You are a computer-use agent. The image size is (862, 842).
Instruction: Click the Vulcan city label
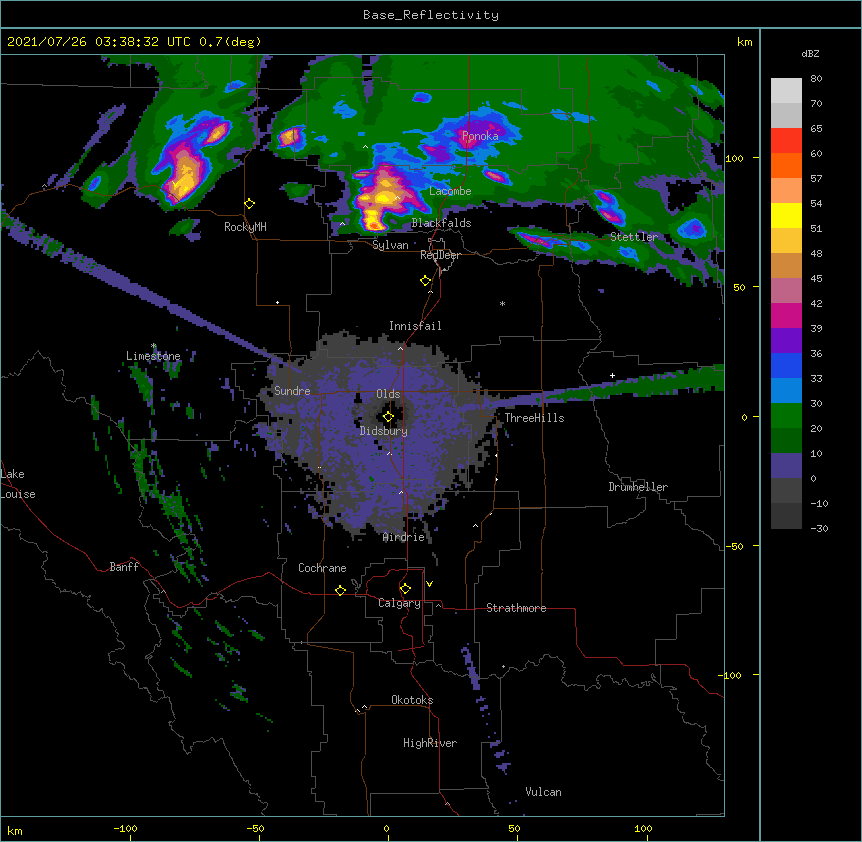[543, 792]
